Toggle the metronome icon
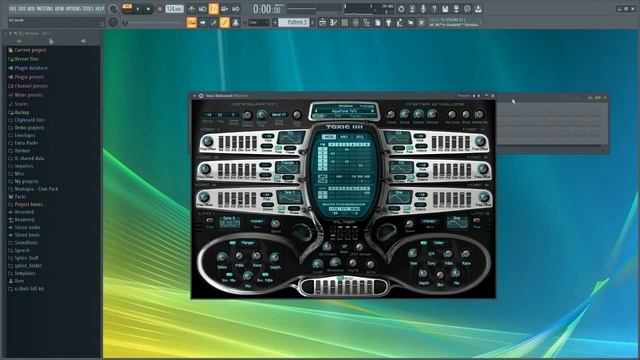 pos(191,9)
